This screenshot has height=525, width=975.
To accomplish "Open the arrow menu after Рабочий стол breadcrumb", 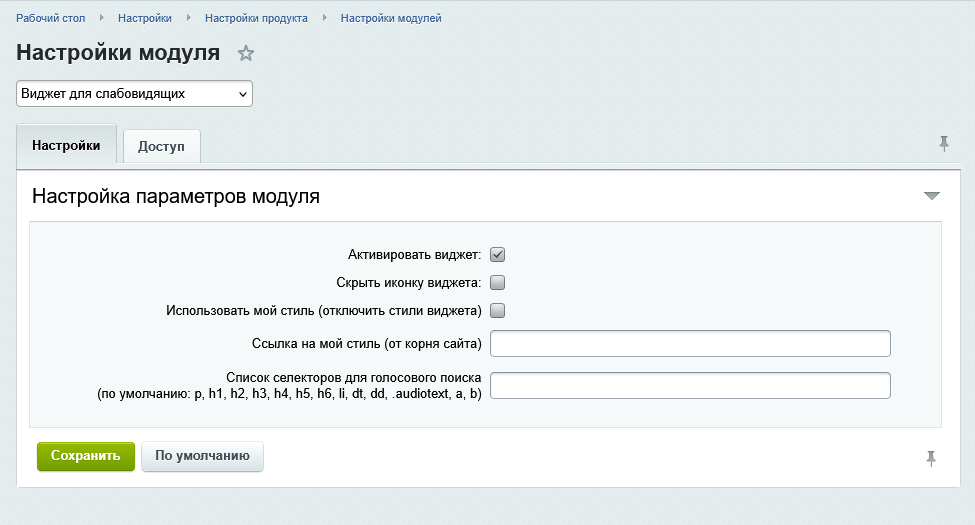I will (x=102, y=19).
